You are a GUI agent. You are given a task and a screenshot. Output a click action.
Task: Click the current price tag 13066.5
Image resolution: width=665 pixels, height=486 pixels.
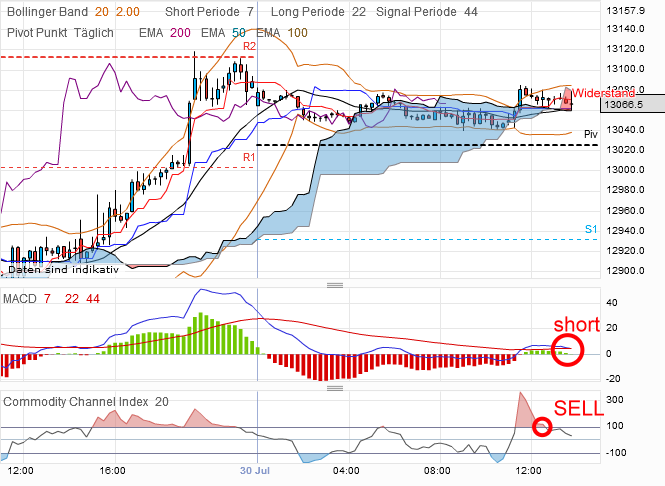coord(632,104)
